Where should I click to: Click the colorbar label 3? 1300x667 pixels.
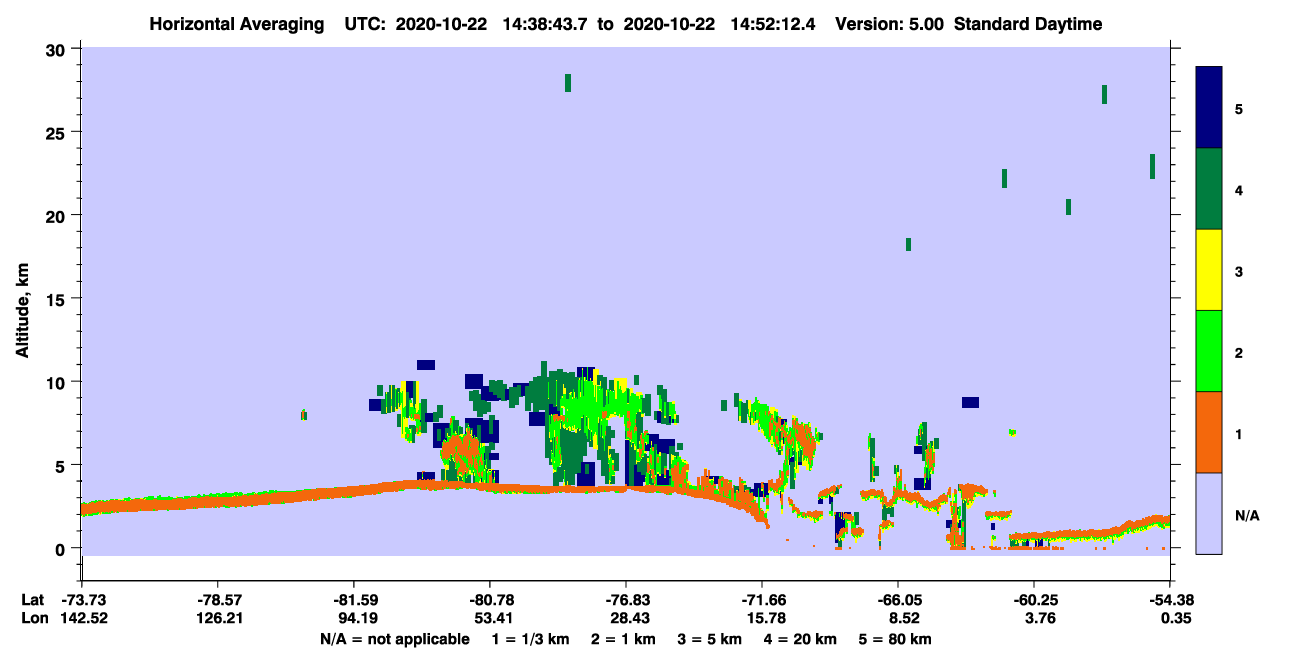coord(1238,271)
